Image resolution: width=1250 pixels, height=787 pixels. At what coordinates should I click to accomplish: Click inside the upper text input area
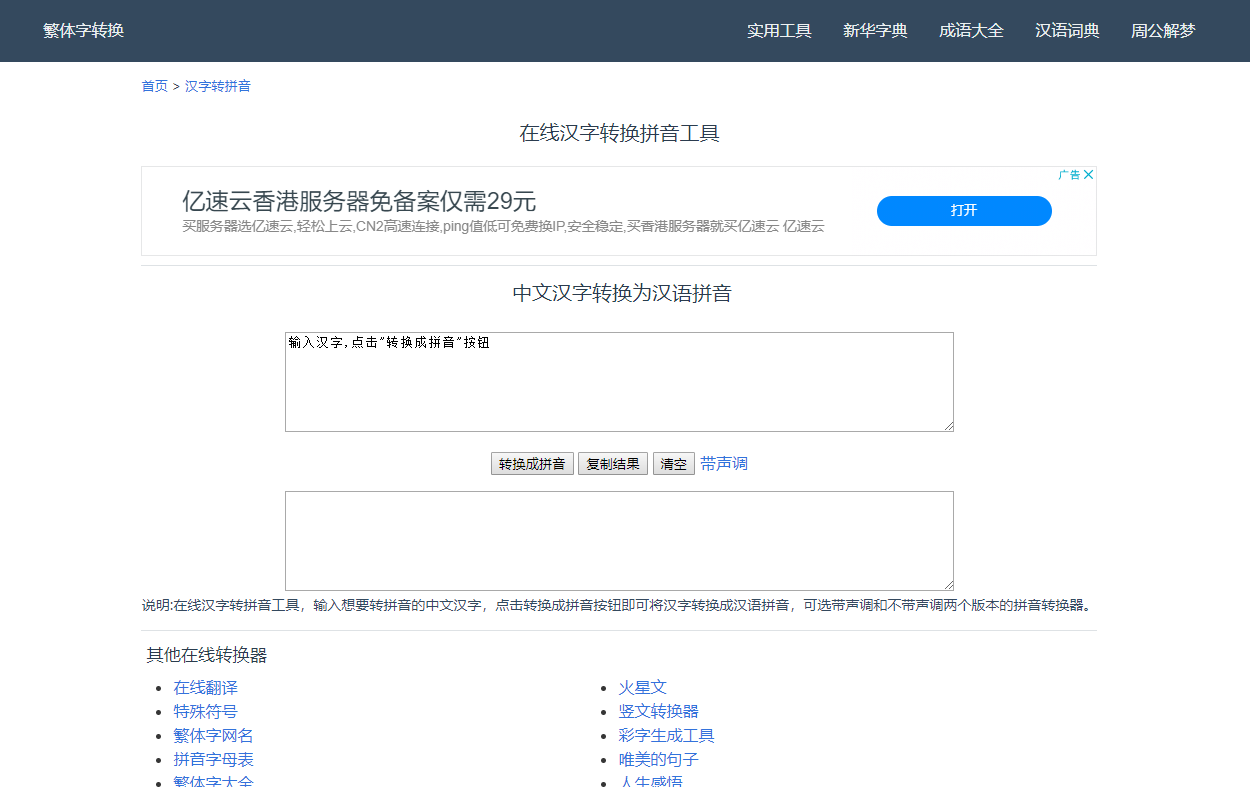click(x=618, y=380)
